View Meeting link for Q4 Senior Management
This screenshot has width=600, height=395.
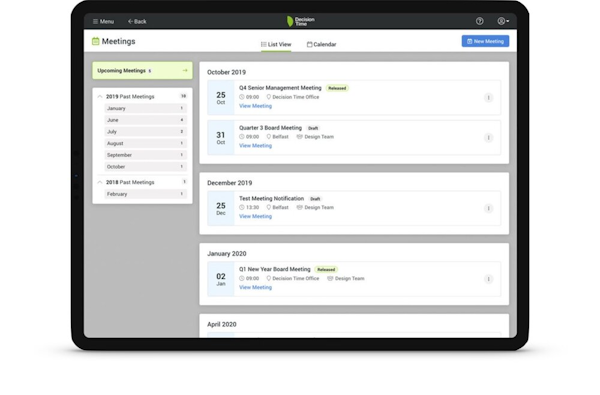click(x=255, y=106)
